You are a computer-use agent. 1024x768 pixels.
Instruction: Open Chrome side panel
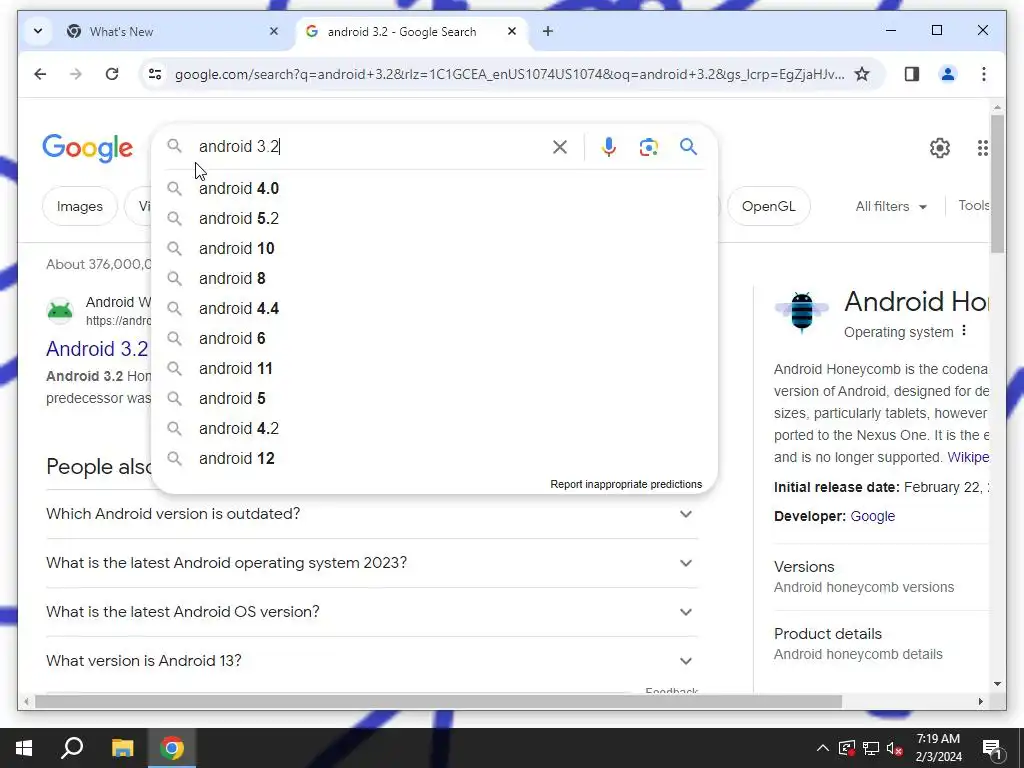(x=912, y=74)
